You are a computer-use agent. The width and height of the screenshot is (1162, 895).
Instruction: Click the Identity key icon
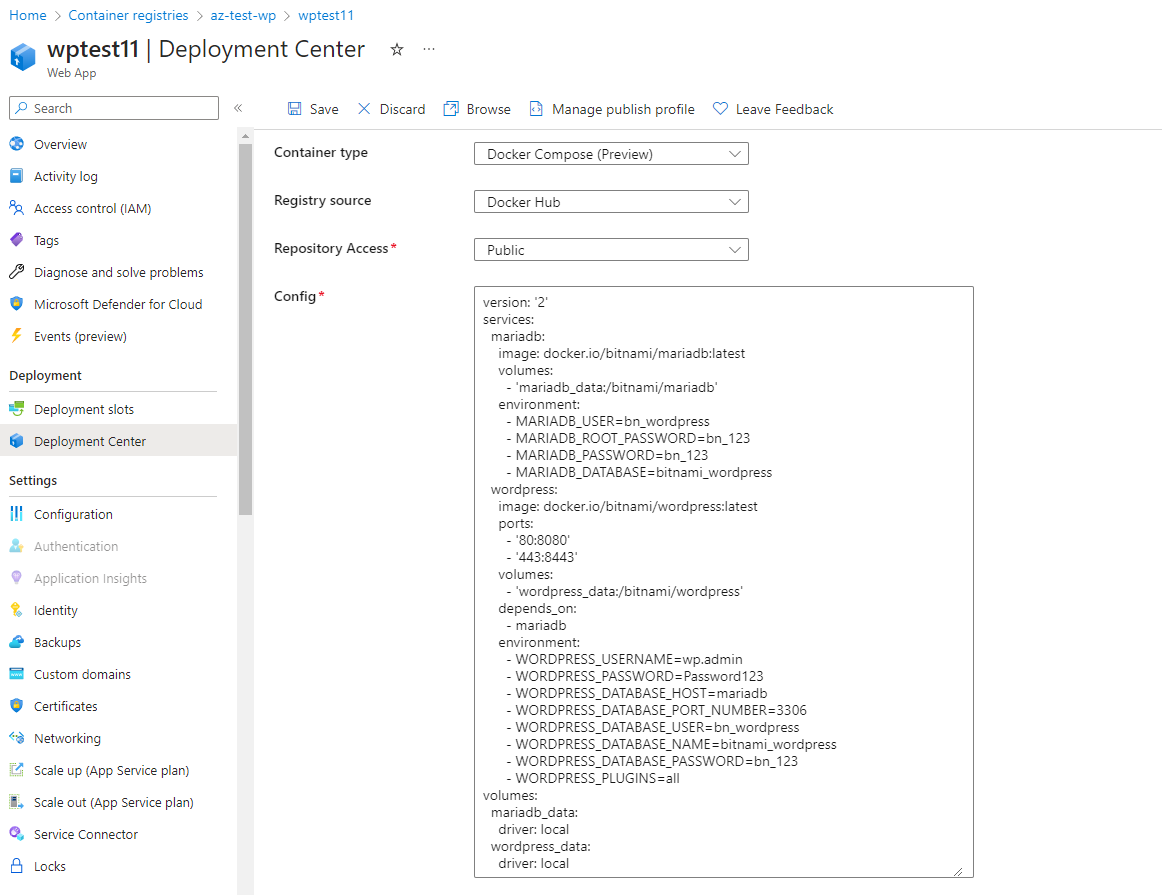point(16,610)
